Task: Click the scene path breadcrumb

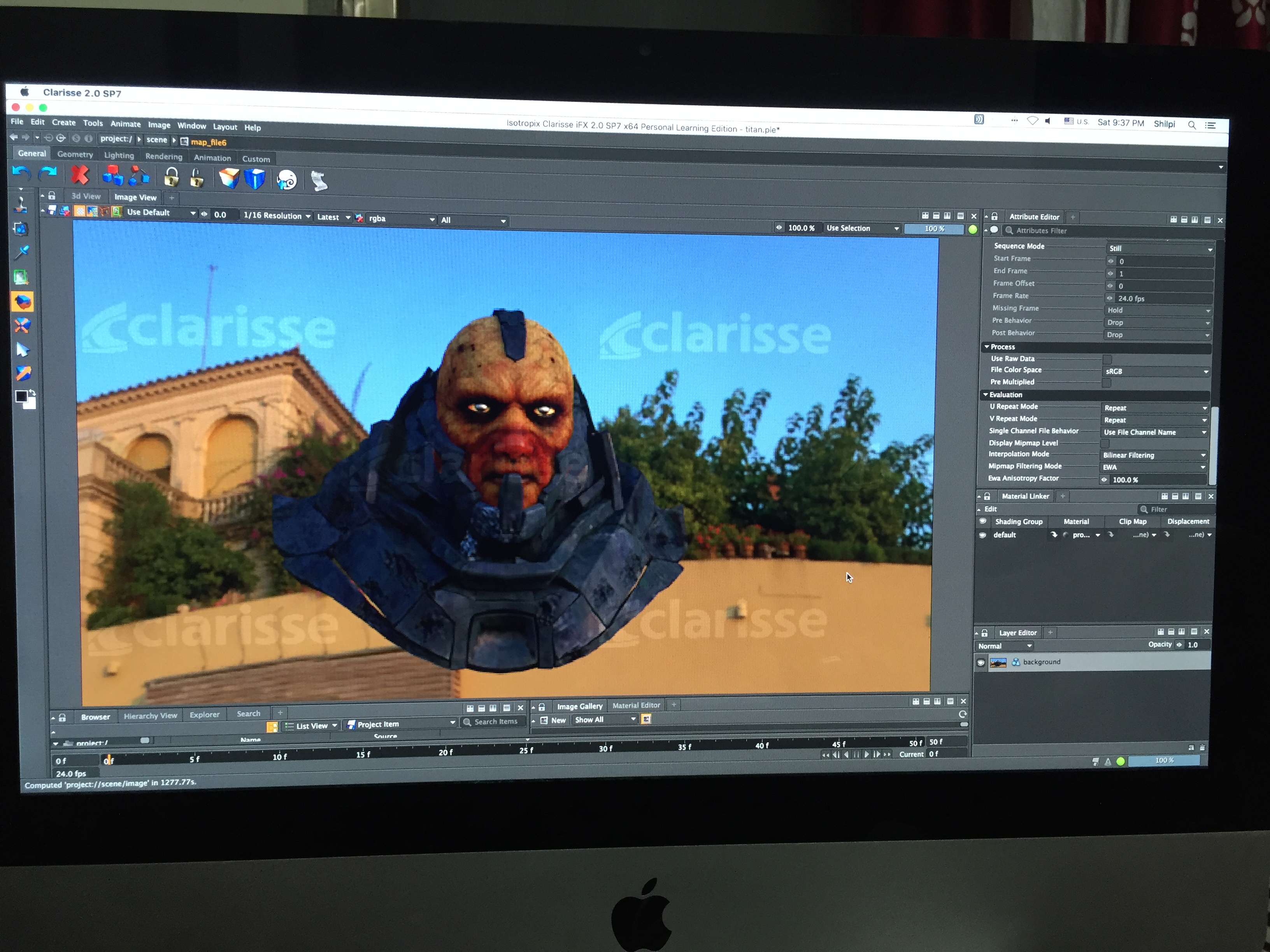Action: click(156, 140)
